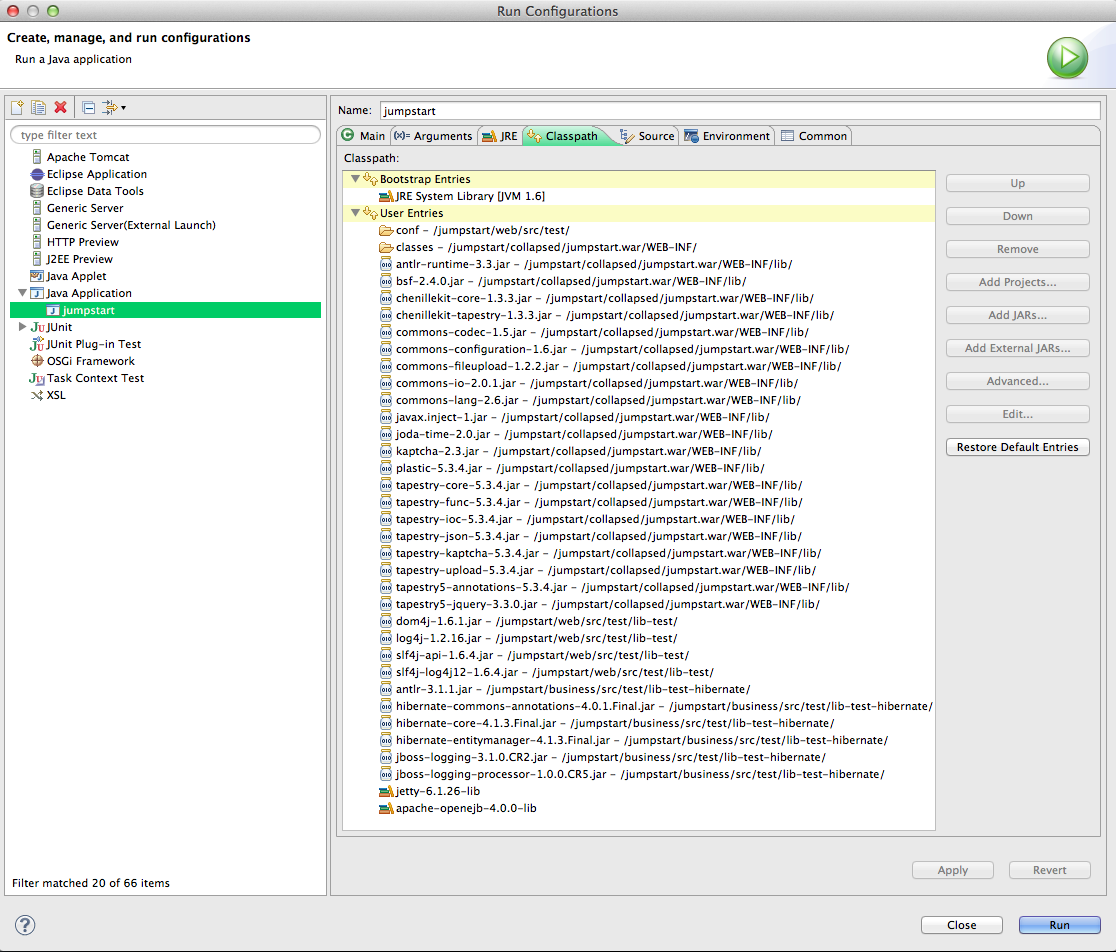Select slf4j-api-1.6.4.jar entry

click(542, 656)
